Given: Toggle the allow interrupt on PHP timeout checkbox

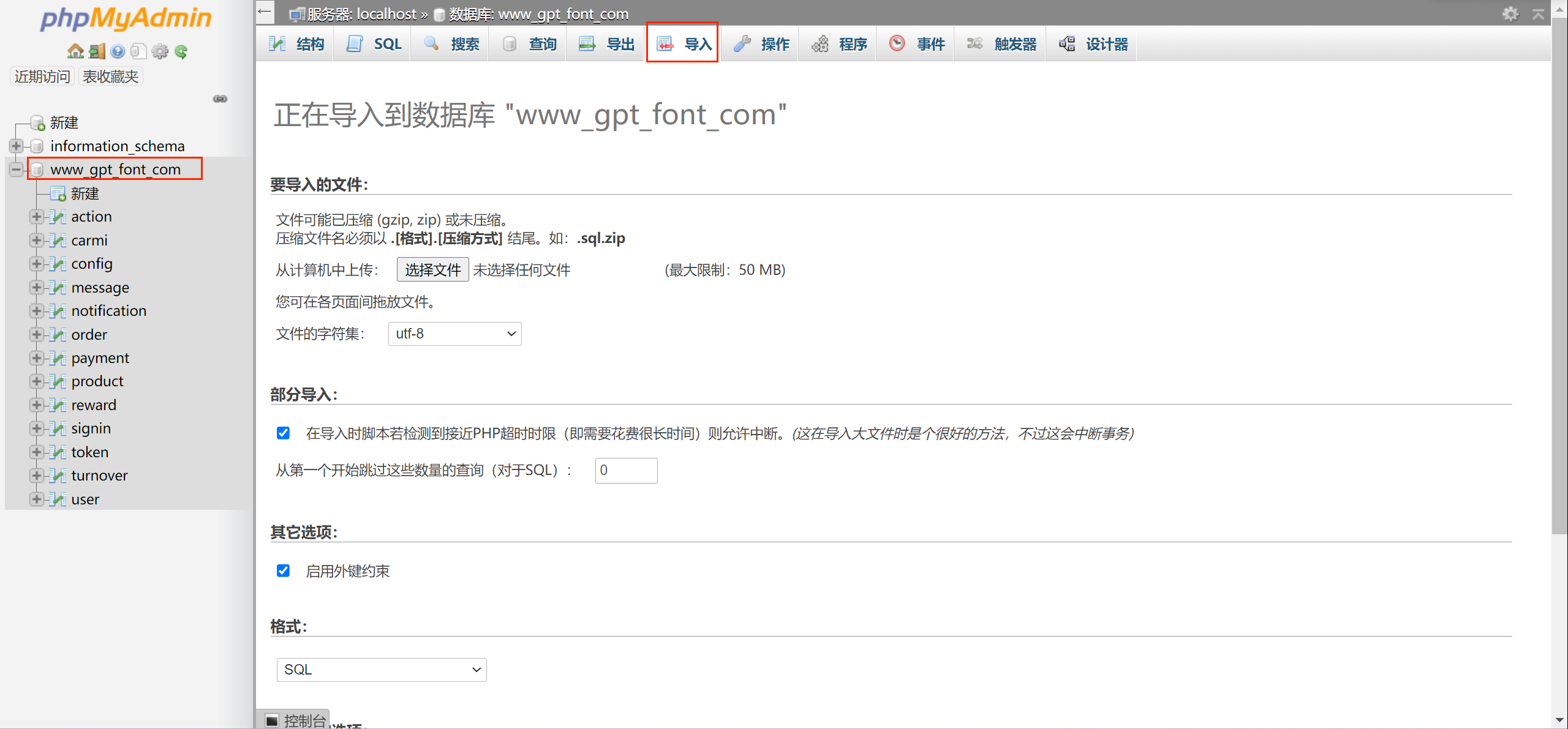Looking at the screenshot, I should click(283, 433).
